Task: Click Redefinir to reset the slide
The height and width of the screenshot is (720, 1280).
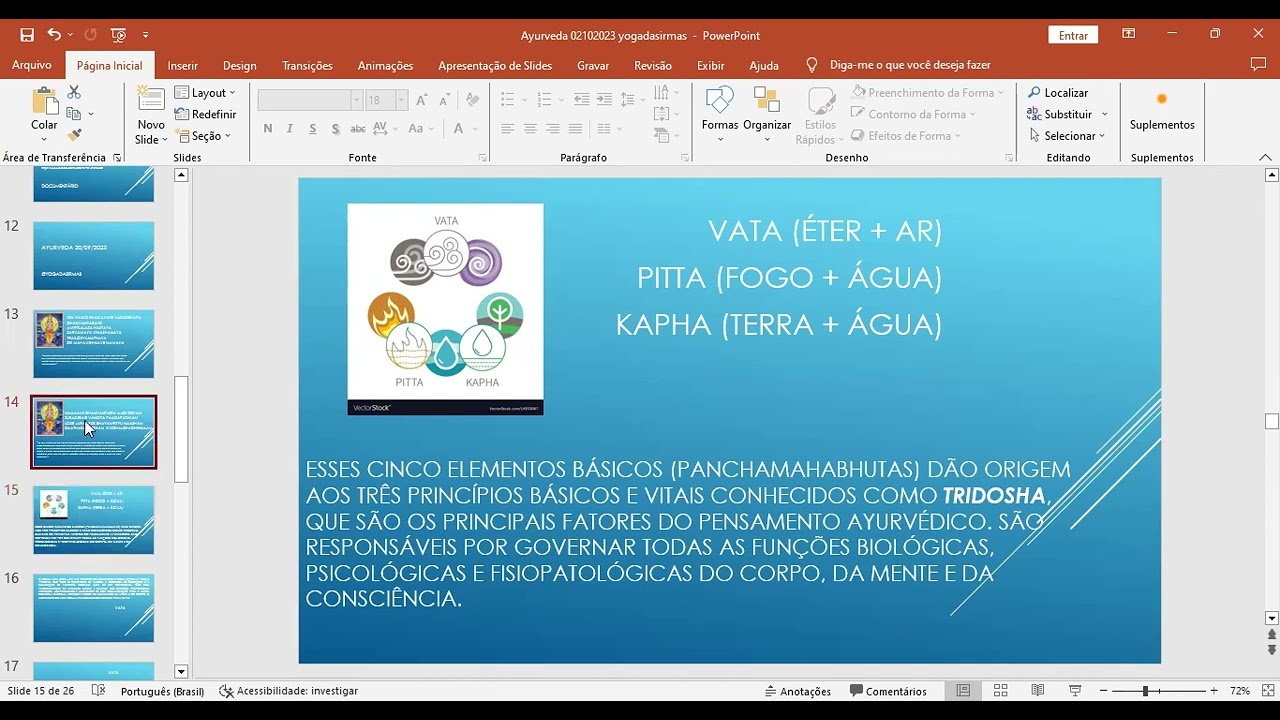Action: [206, 115]
